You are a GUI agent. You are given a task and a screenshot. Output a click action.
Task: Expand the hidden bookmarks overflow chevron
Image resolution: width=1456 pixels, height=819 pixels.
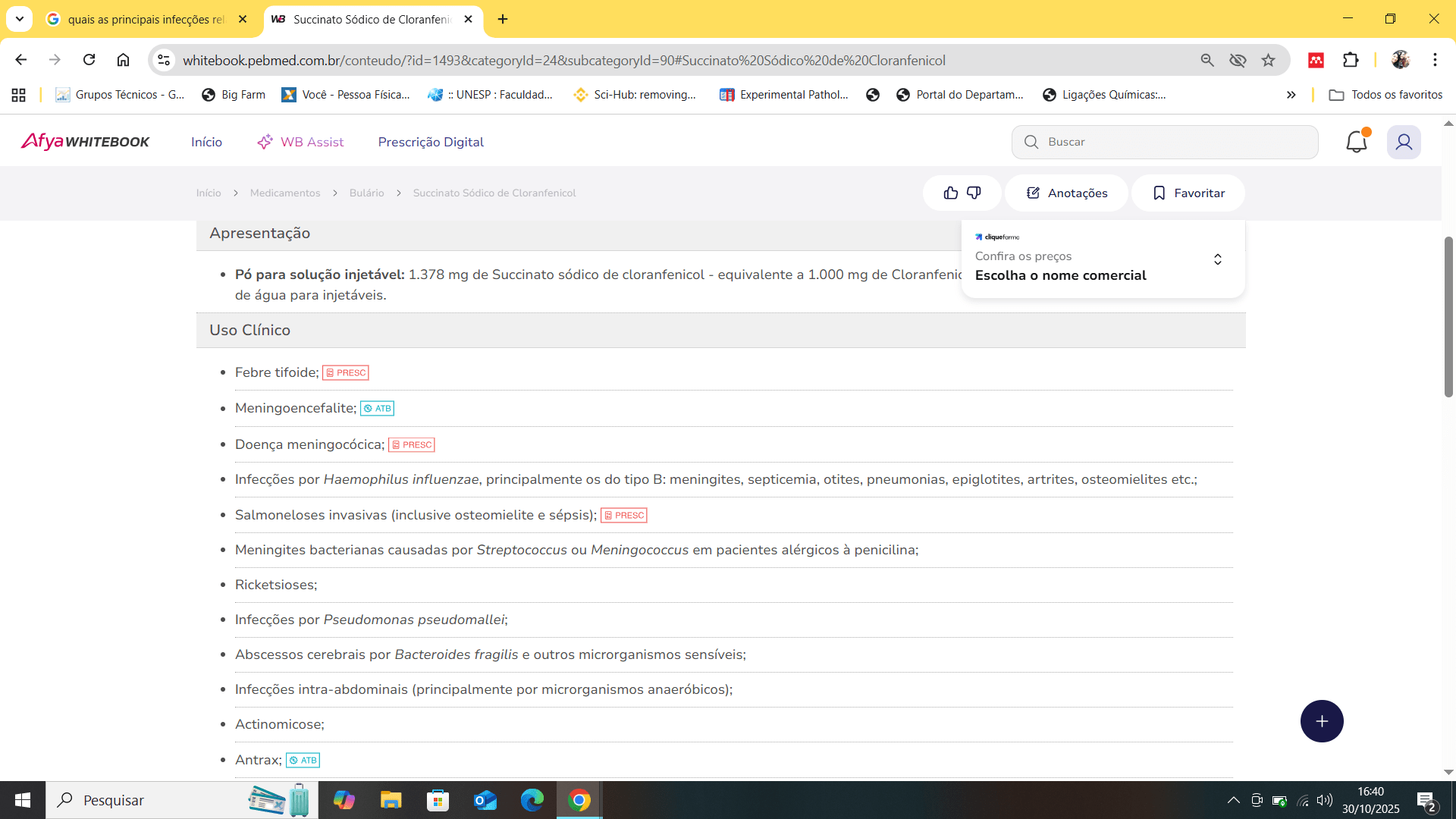point(1291,95)
